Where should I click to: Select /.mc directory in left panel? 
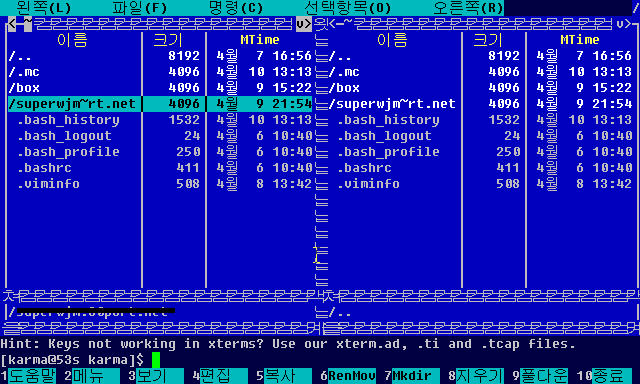160,72
